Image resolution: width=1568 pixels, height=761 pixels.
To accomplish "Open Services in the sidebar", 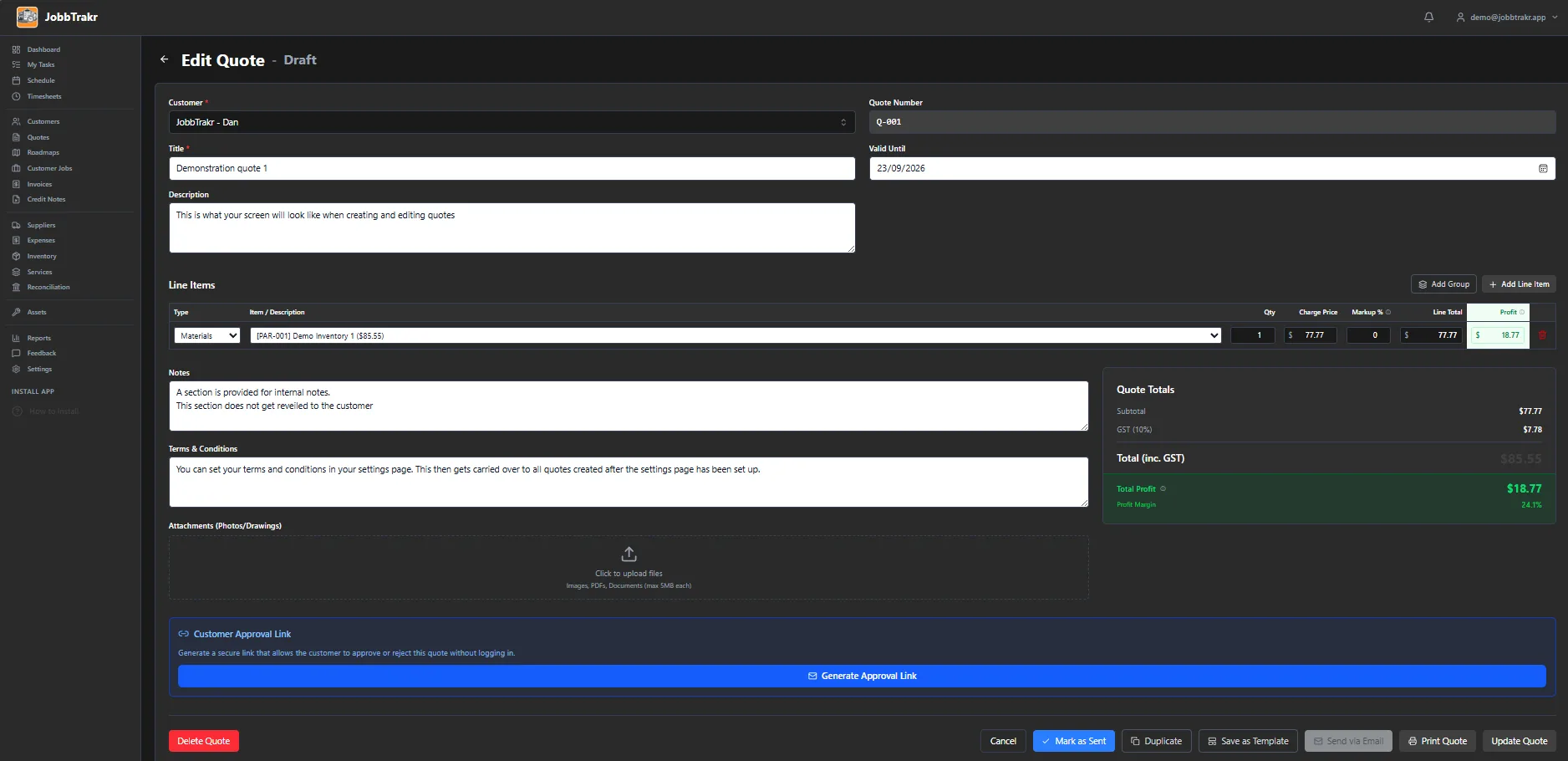I will pos(39,272).
